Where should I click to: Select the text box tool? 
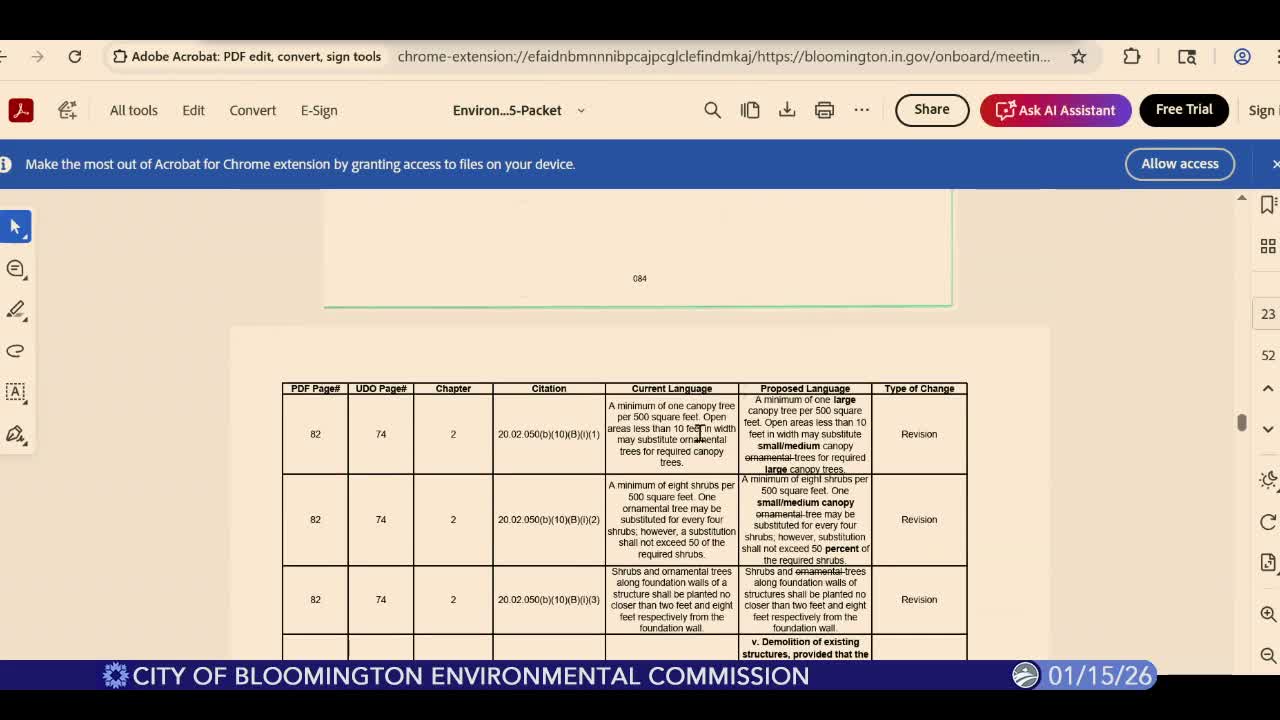tap(15, 392)
